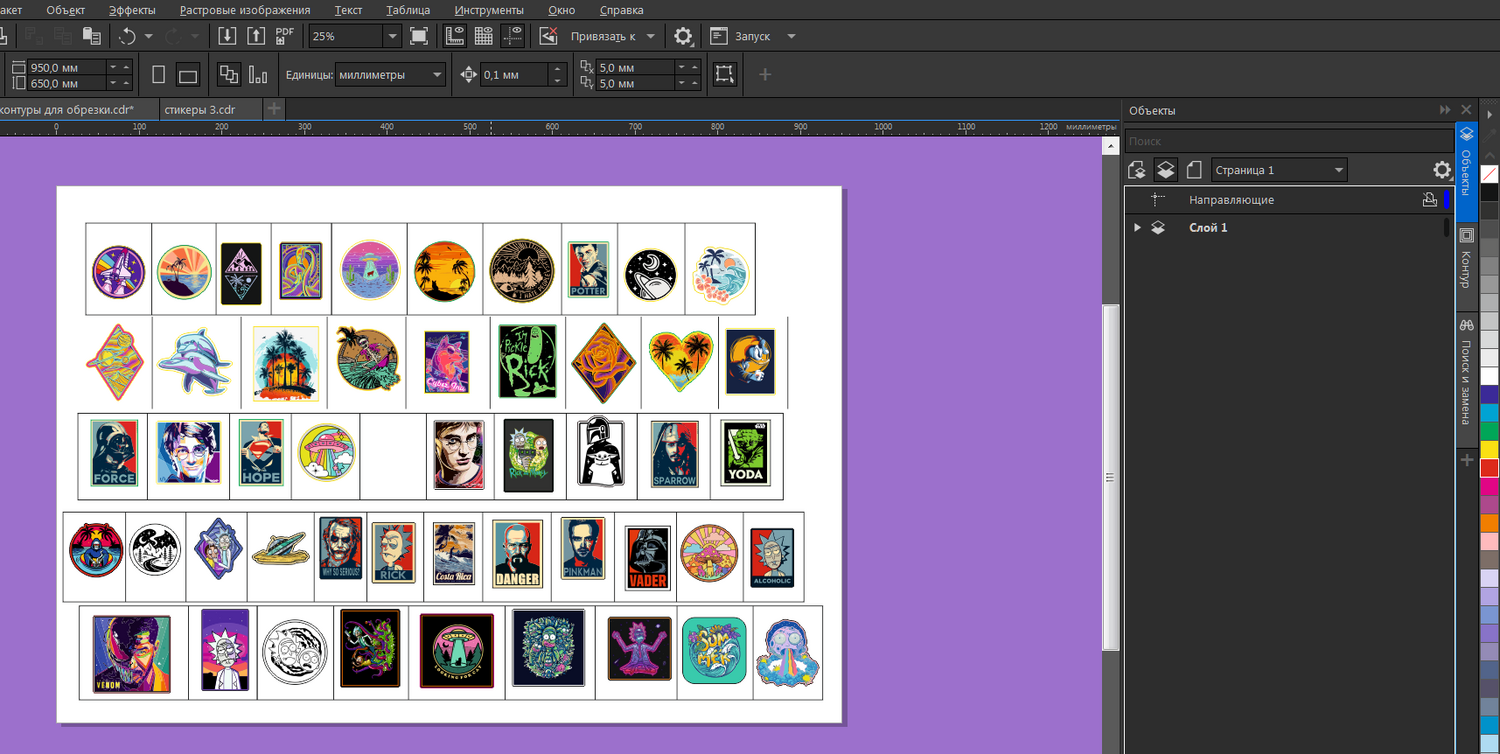
Task: Click the plus quick customize button
Action: [x=765, y=74]
